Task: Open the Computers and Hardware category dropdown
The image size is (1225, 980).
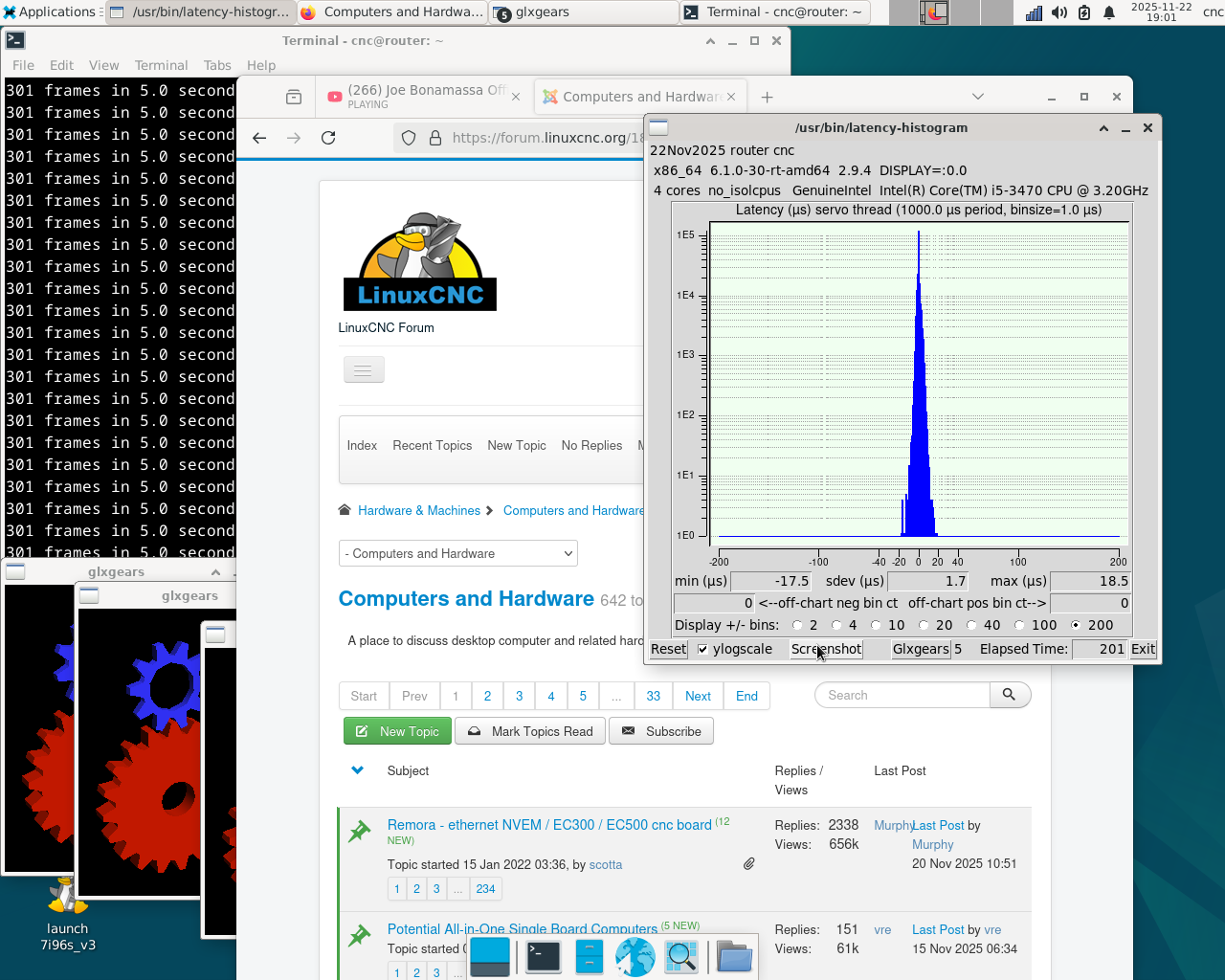Action: [457, 553]
